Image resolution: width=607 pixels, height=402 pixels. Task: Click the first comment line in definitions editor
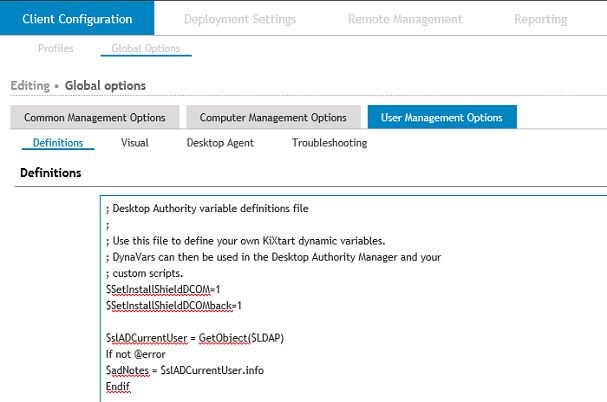[x=207, y=208]
